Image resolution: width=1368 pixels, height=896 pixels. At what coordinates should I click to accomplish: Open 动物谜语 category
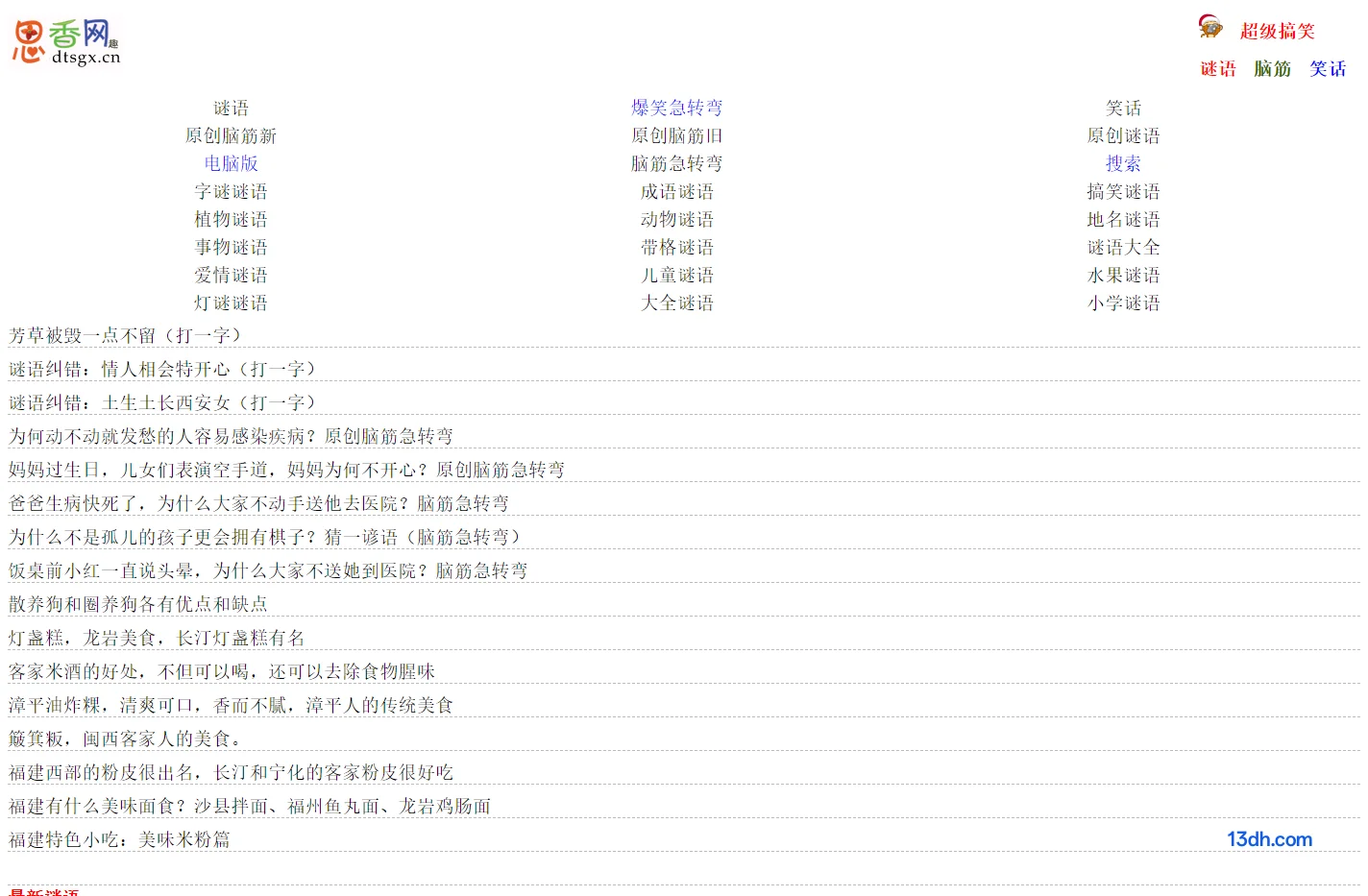(676, 220)
